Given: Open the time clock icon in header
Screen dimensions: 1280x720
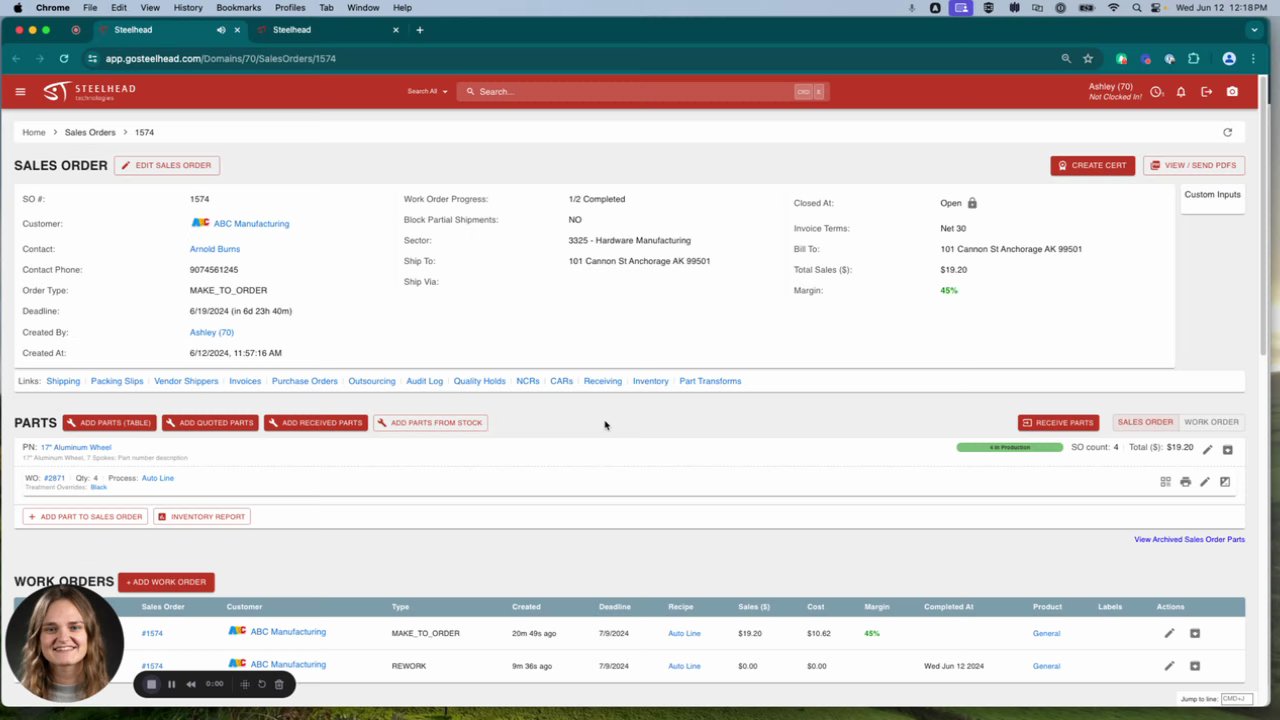Looking at the screenshot, I should pos(1156,92).
